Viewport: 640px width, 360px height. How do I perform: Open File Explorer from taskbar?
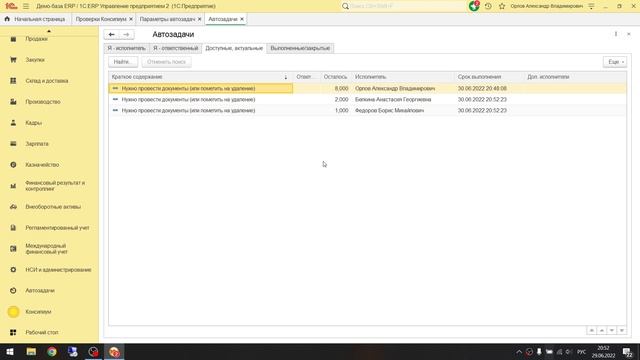[x=31, y=352]
